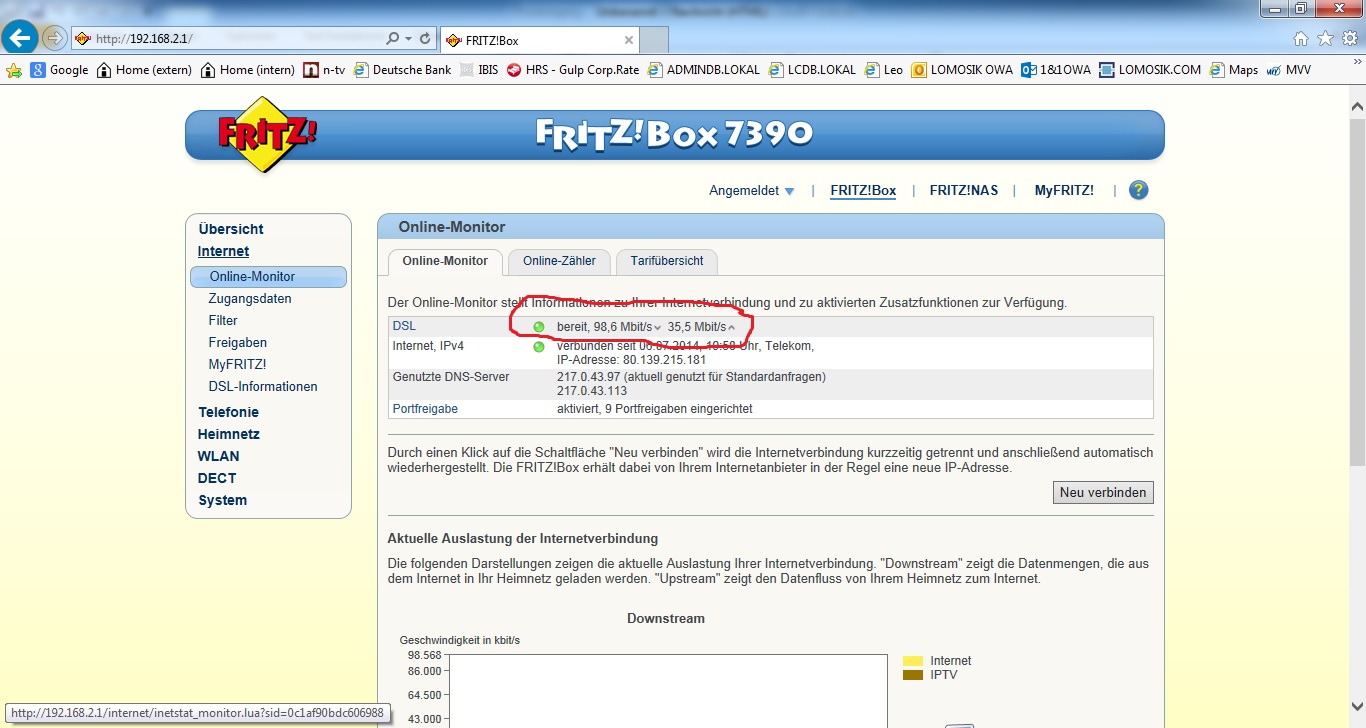Open Zugangsdaten in the sidebar
Screen dimensions: 1366x728
pyautogui.click(x=250, y=299)
